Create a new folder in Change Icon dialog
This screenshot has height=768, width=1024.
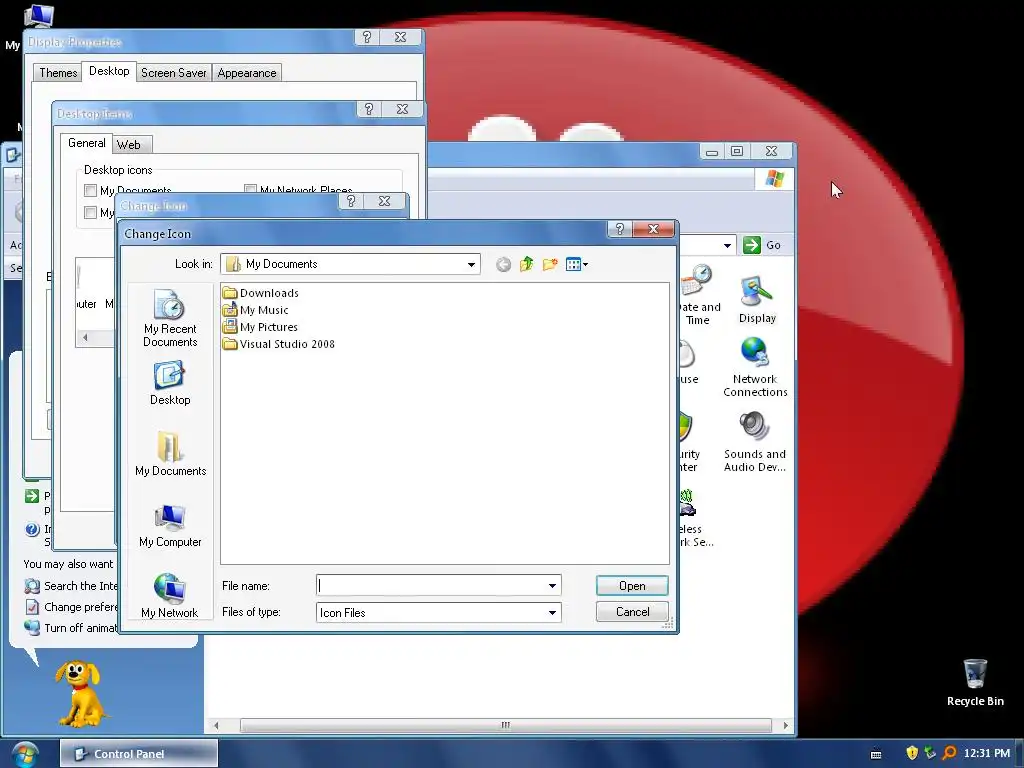coord(550,264)
